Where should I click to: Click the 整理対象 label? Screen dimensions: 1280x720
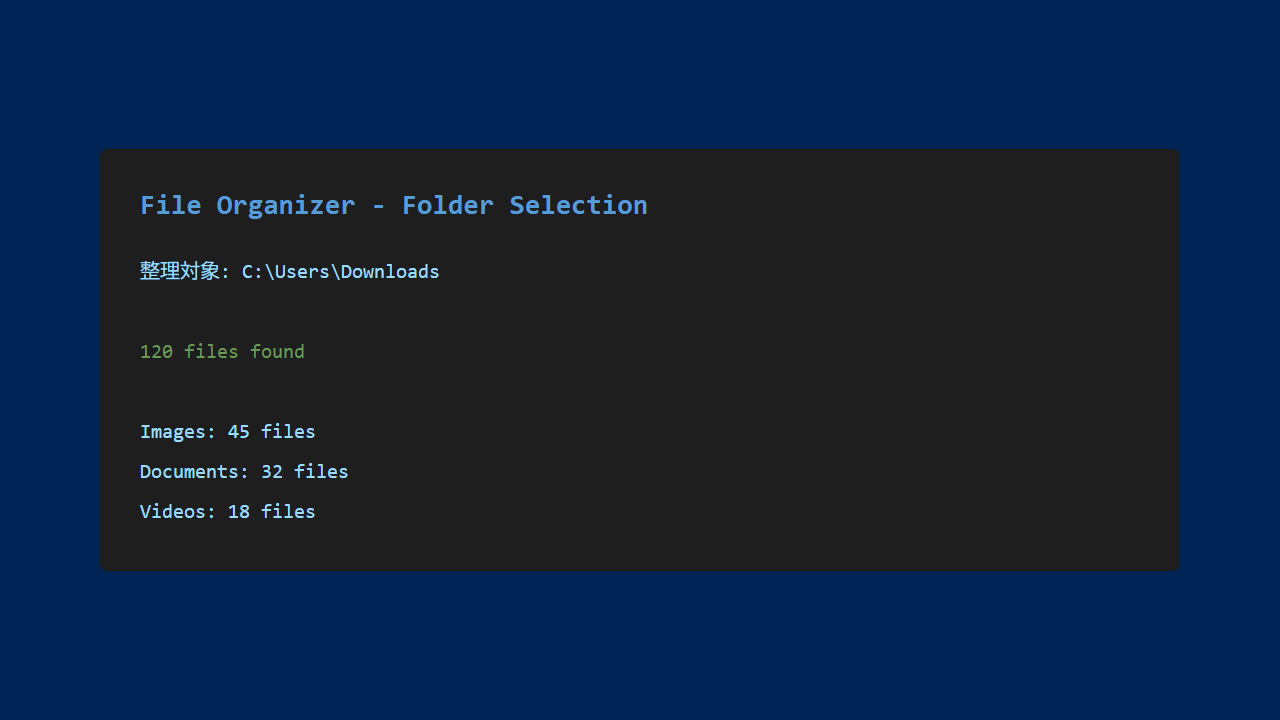[x=179, y=271]
